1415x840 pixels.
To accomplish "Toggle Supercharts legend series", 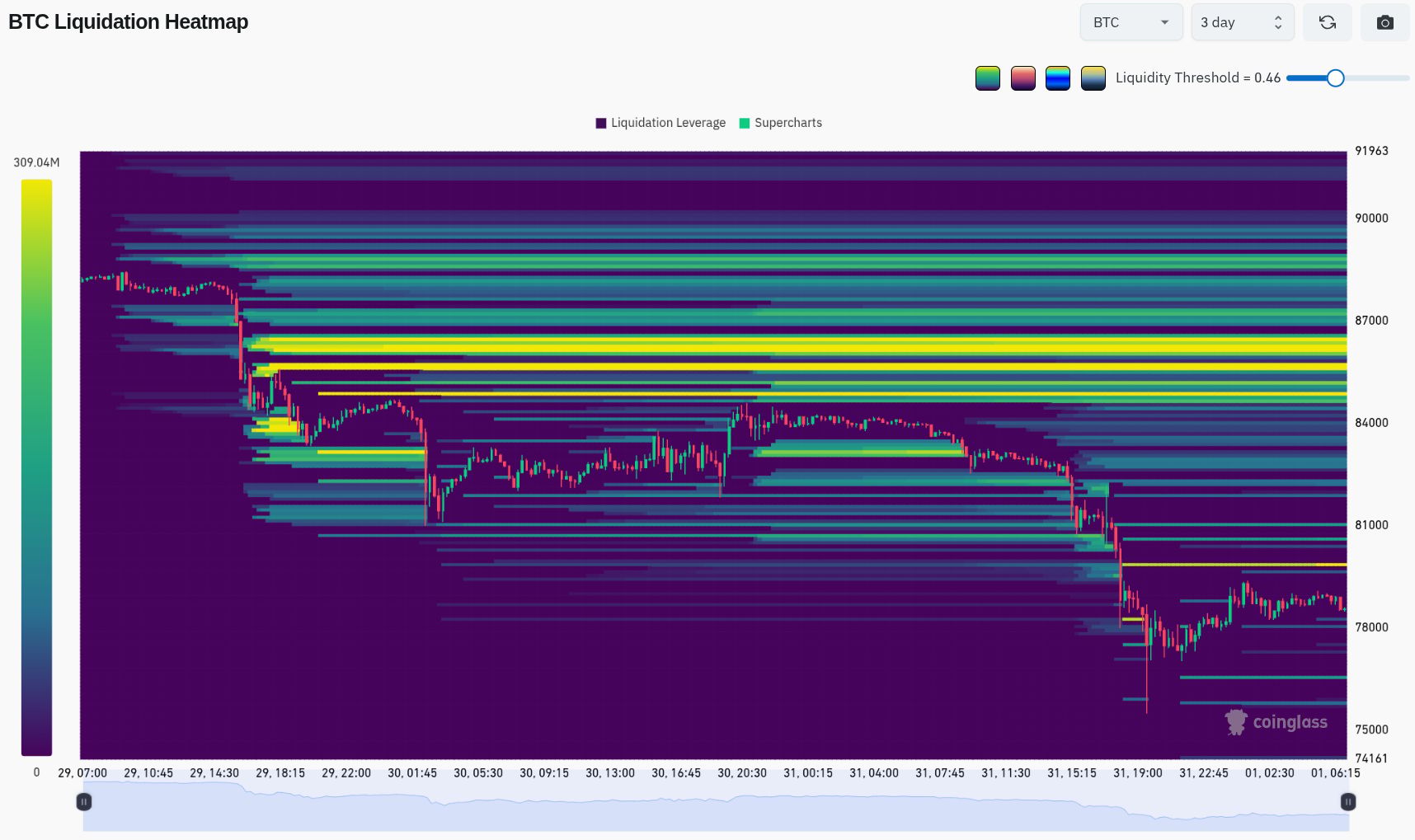I will click(780, 123).
